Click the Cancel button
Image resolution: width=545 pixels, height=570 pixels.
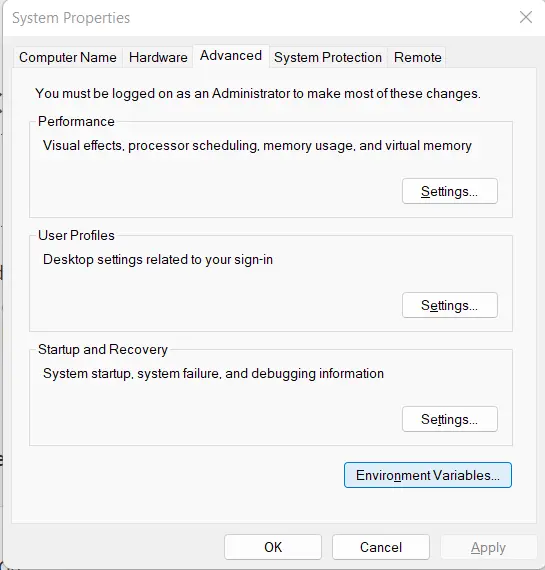click(381, 547)
